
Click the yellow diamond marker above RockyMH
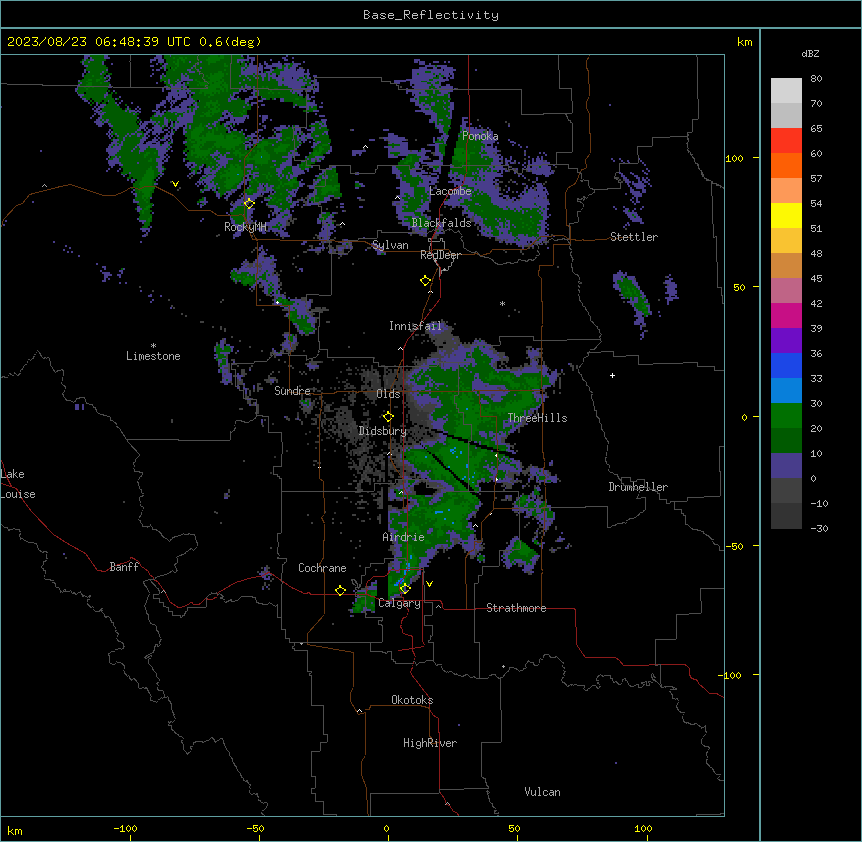tap(249, 204)
